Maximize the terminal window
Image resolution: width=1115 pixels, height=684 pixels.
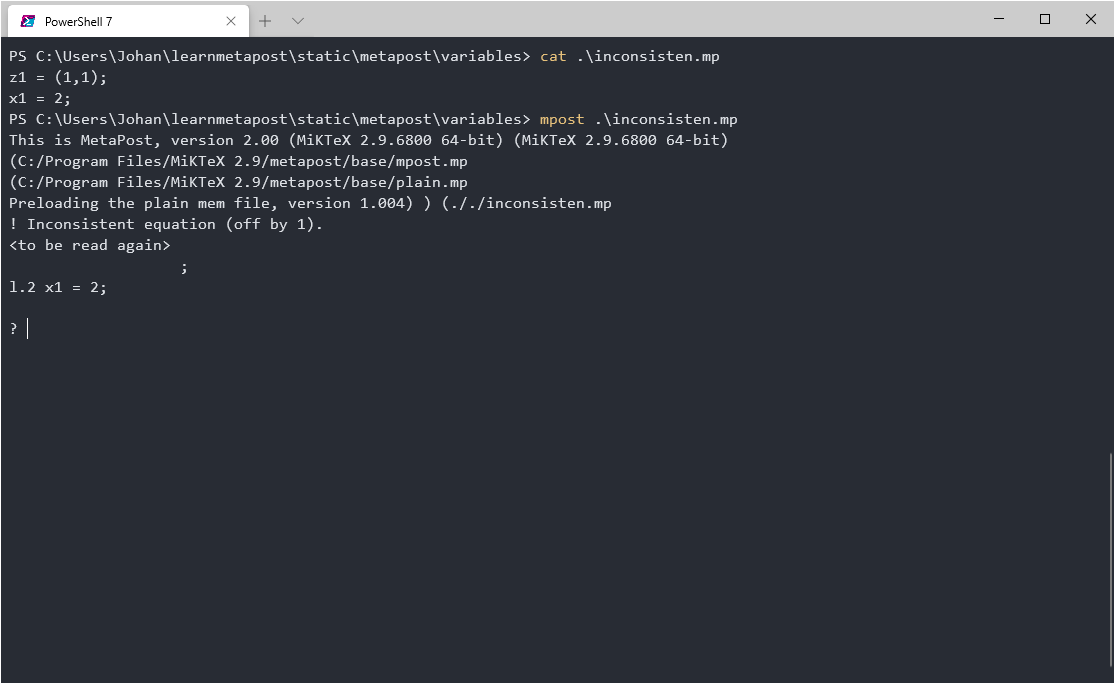tap(1045, 19)
